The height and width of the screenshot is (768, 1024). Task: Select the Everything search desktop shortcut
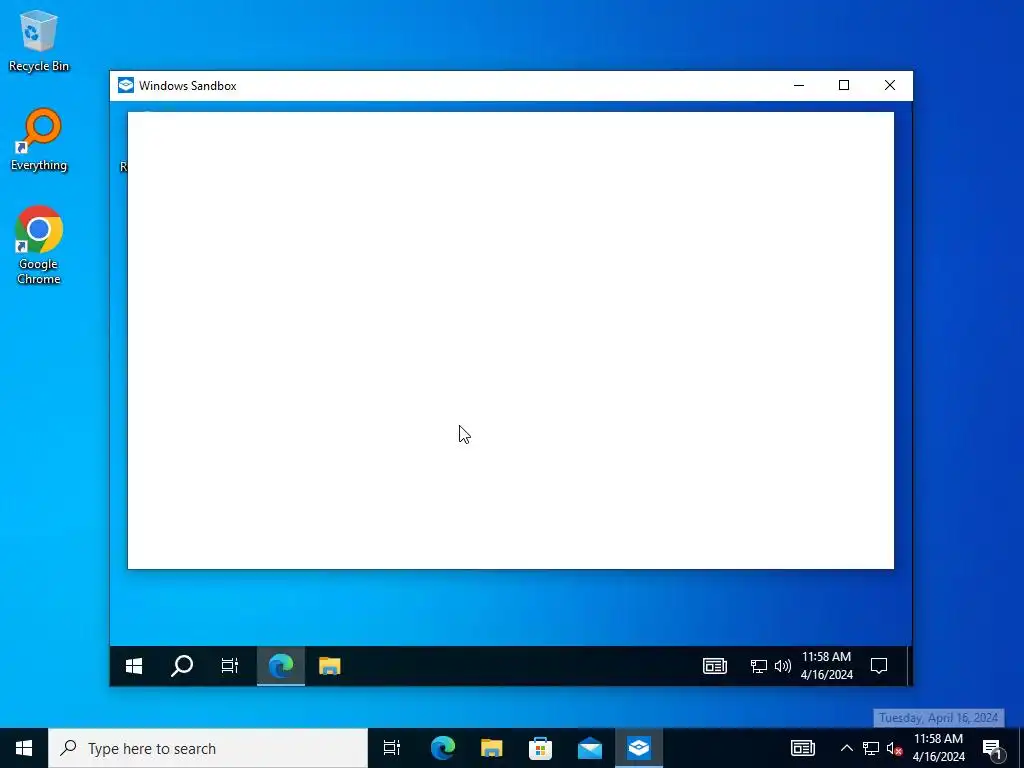click(39, 140)
